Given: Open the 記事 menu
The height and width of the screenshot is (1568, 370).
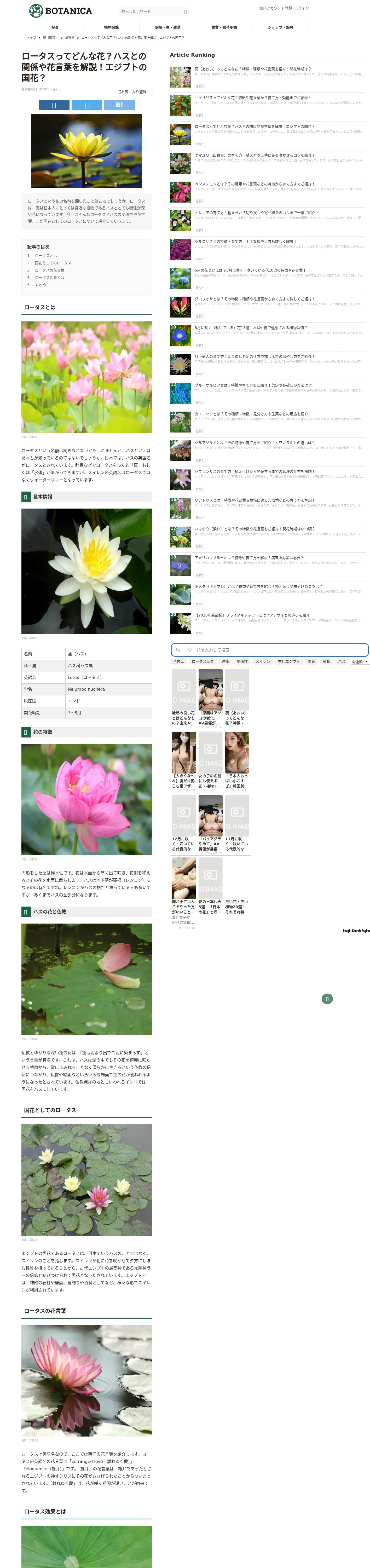Looking at the screenshot, I should coord(55,27).
